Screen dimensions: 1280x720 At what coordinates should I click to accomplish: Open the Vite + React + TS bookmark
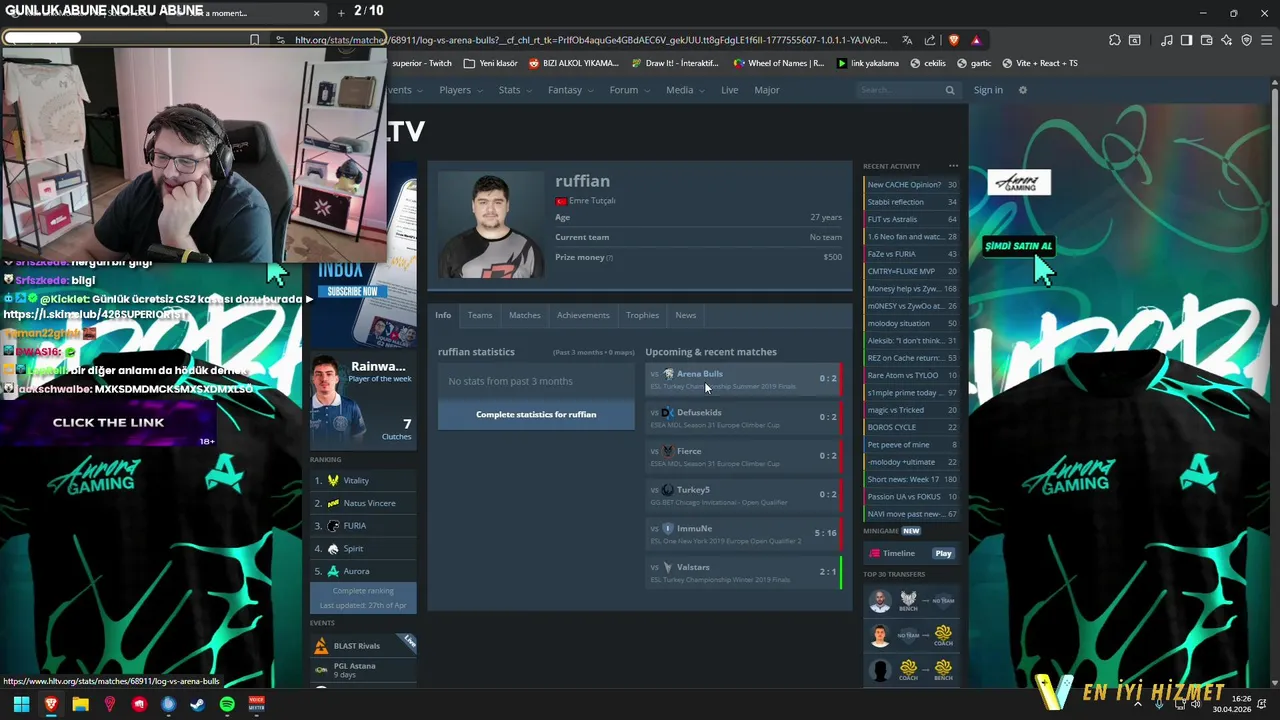point(1040,63)
